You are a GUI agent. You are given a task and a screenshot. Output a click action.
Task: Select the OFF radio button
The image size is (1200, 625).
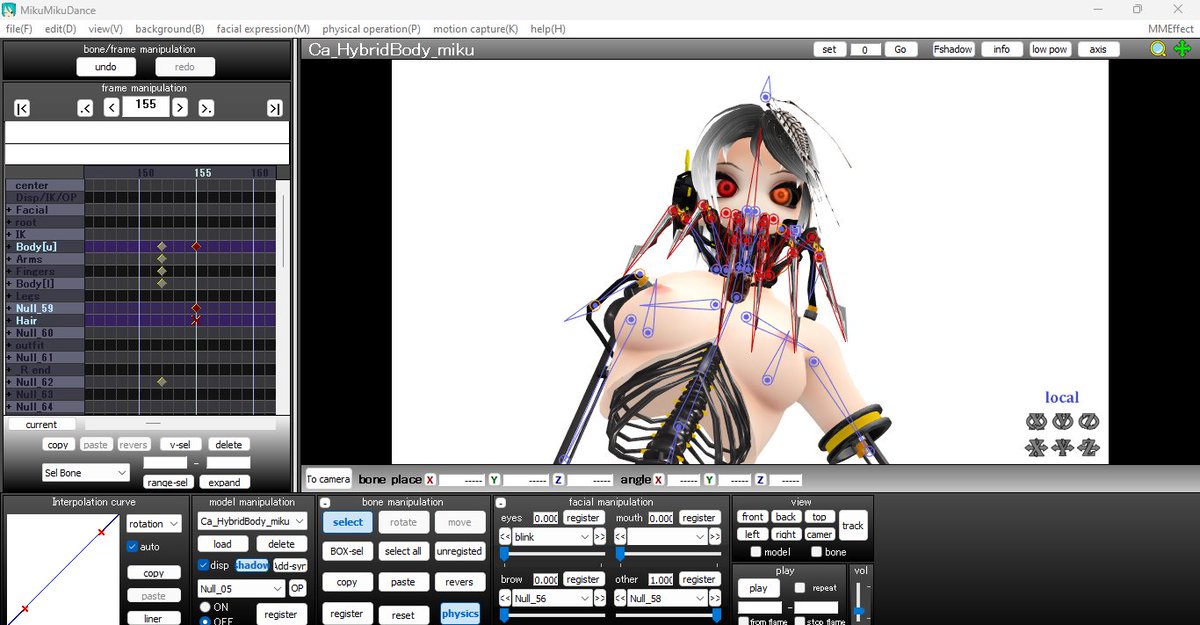point(205,621)
